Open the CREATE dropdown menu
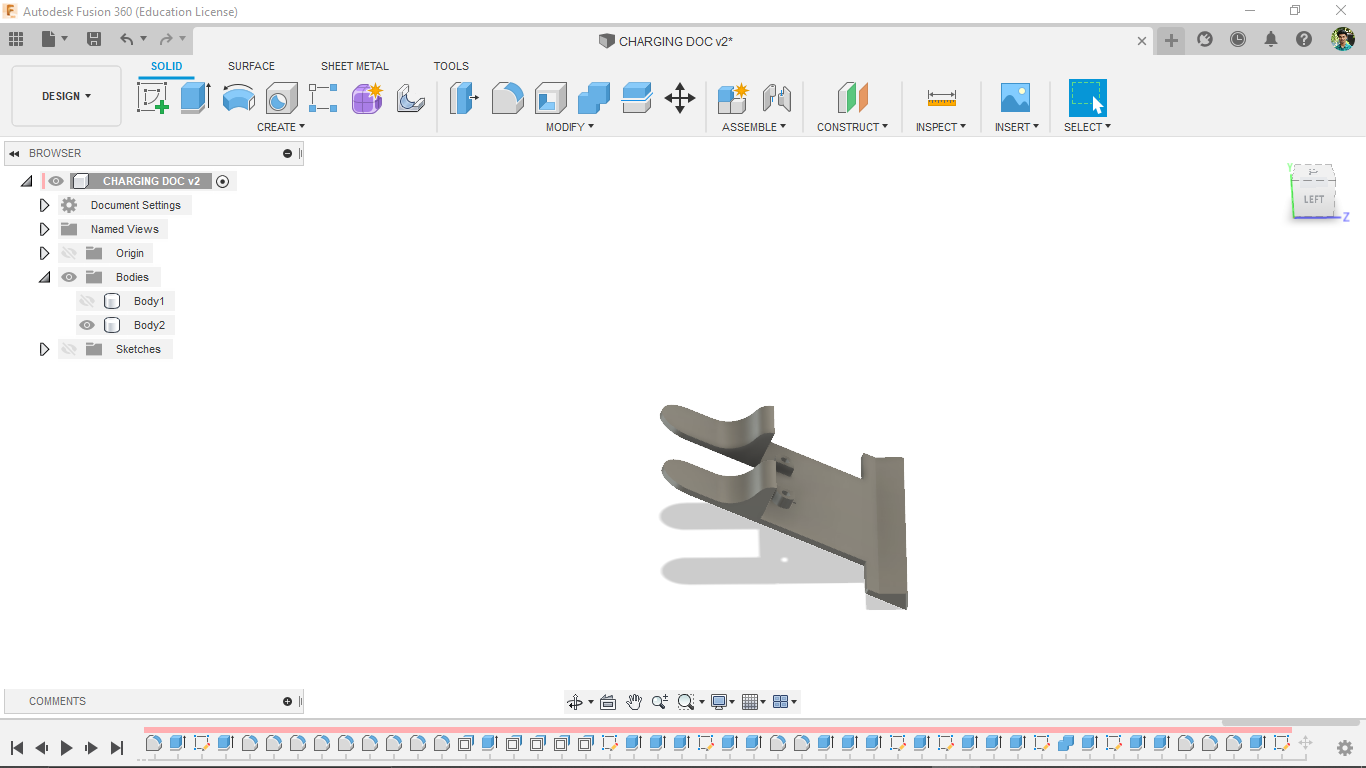The height and width of the screenshot is (768, 1366). 281,127
